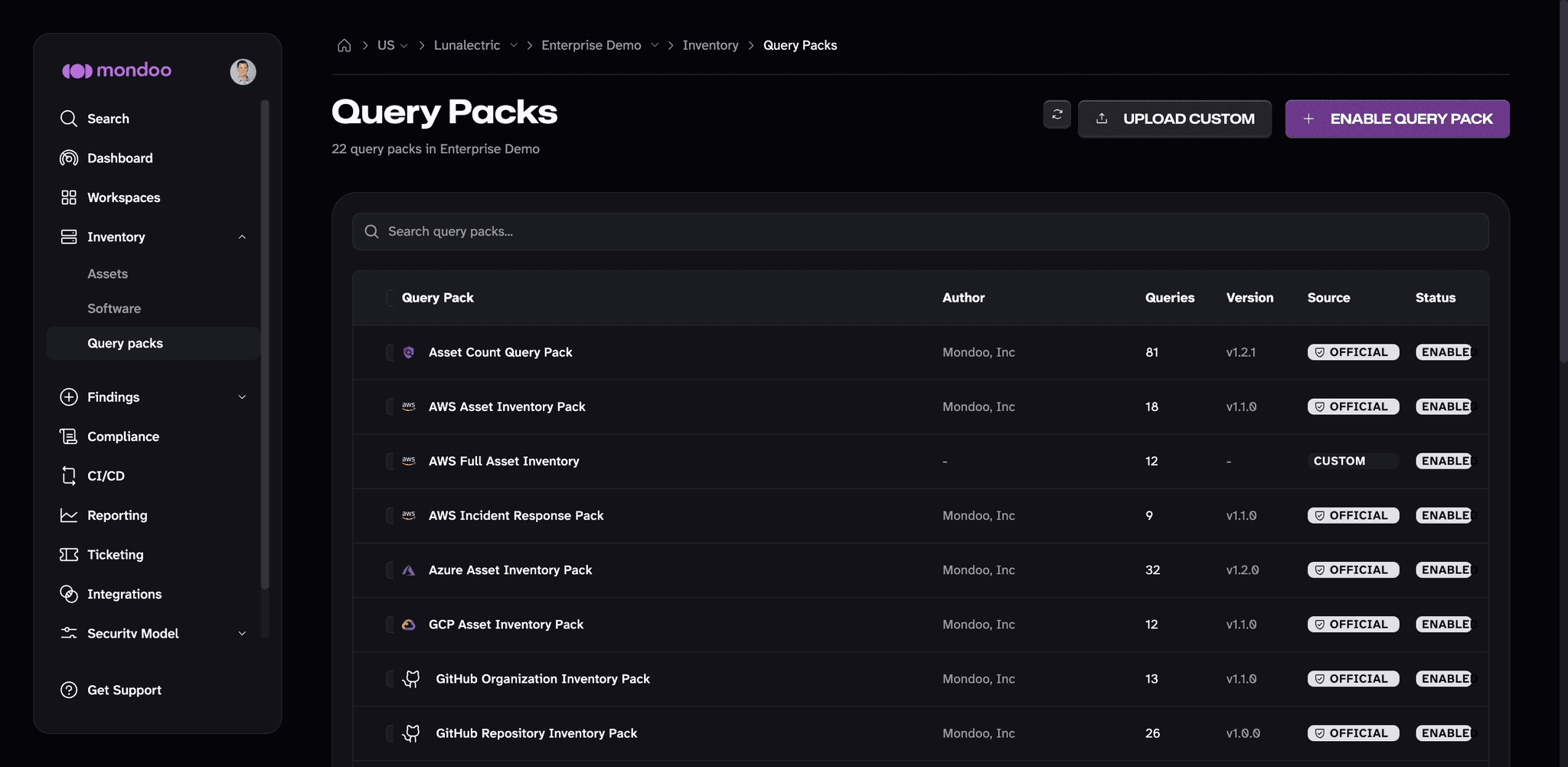The image size is (1568, 767).
Task: Click the GitHub icon beside Repository Inventory Pack
Action: point(412,733)
